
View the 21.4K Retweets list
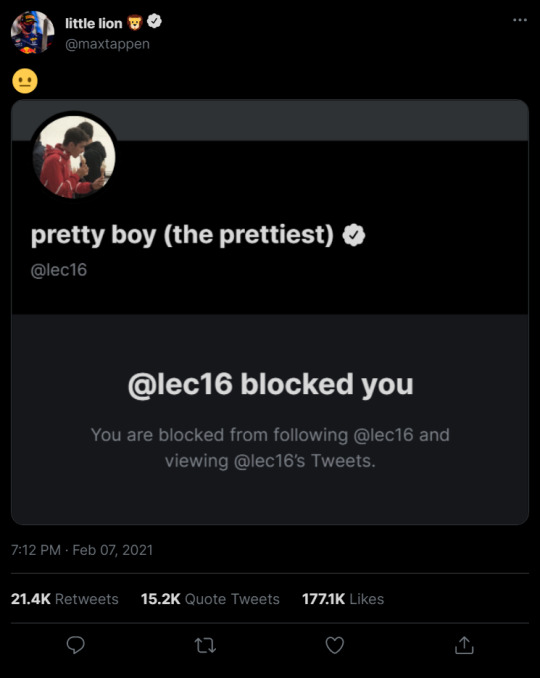click(x=64, y=599)
